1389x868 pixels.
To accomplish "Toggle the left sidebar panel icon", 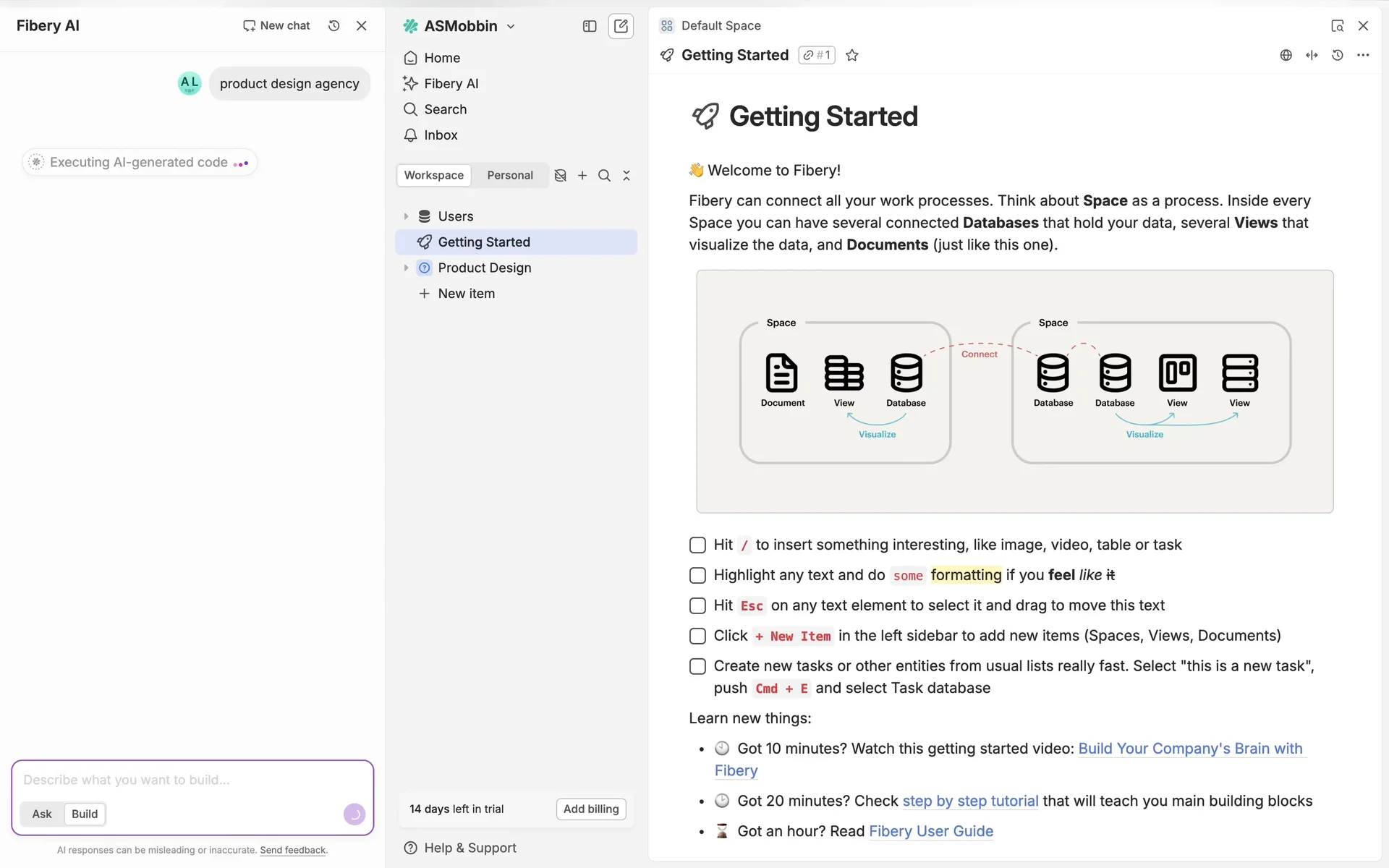I will pos(590,26).
